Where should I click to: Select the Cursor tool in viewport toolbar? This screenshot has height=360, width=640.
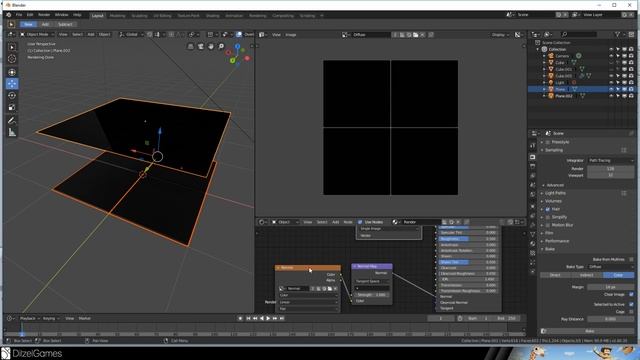click(12, 59)
